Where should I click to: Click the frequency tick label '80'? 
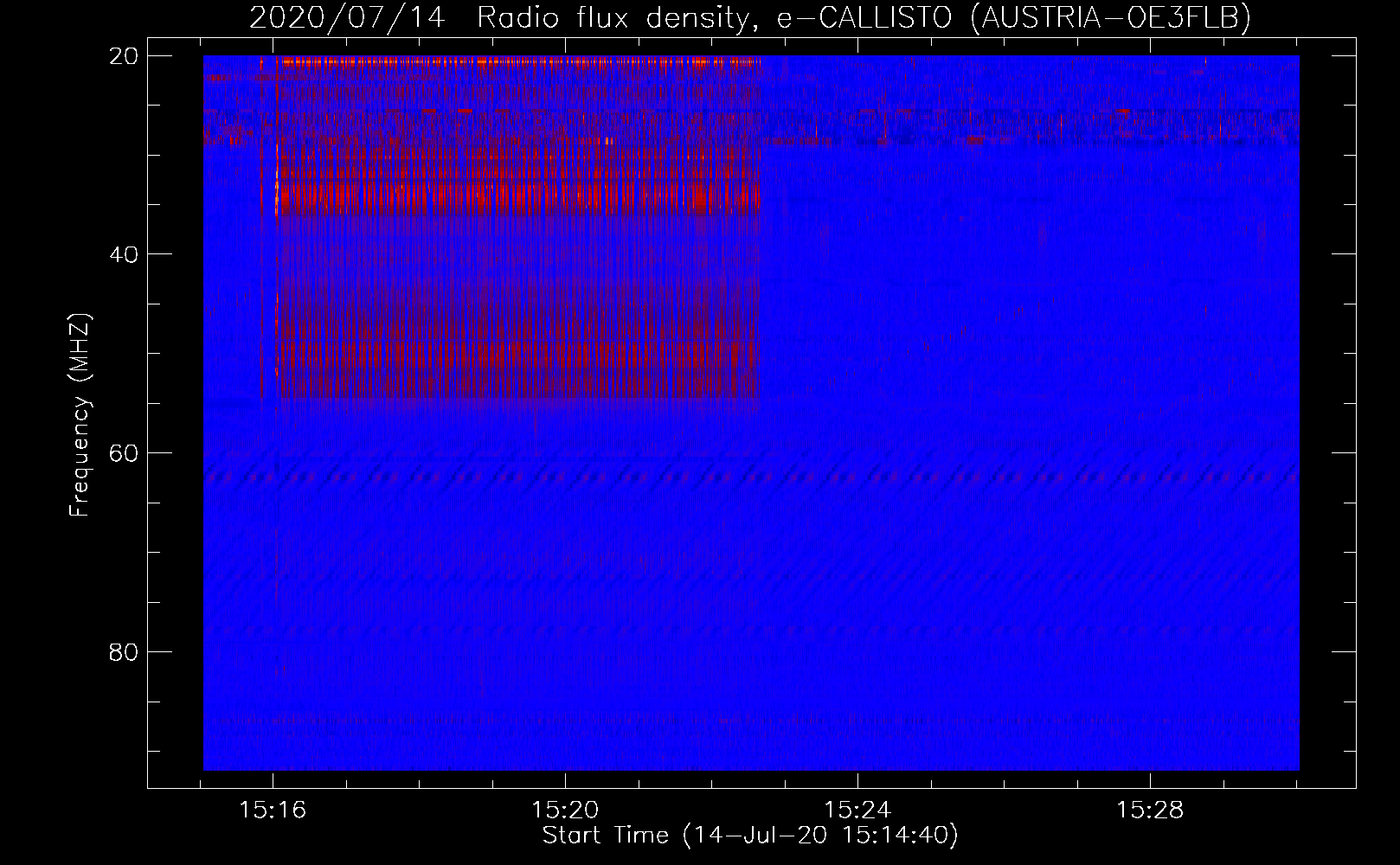click(x=124, y=652)
